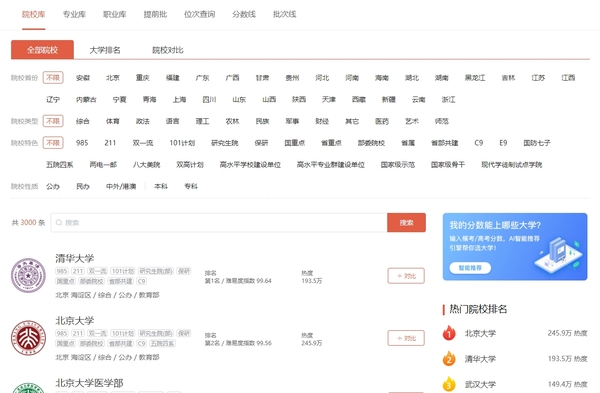
Task: Open the 职业库 tab
Action: (x=114, y=15)
